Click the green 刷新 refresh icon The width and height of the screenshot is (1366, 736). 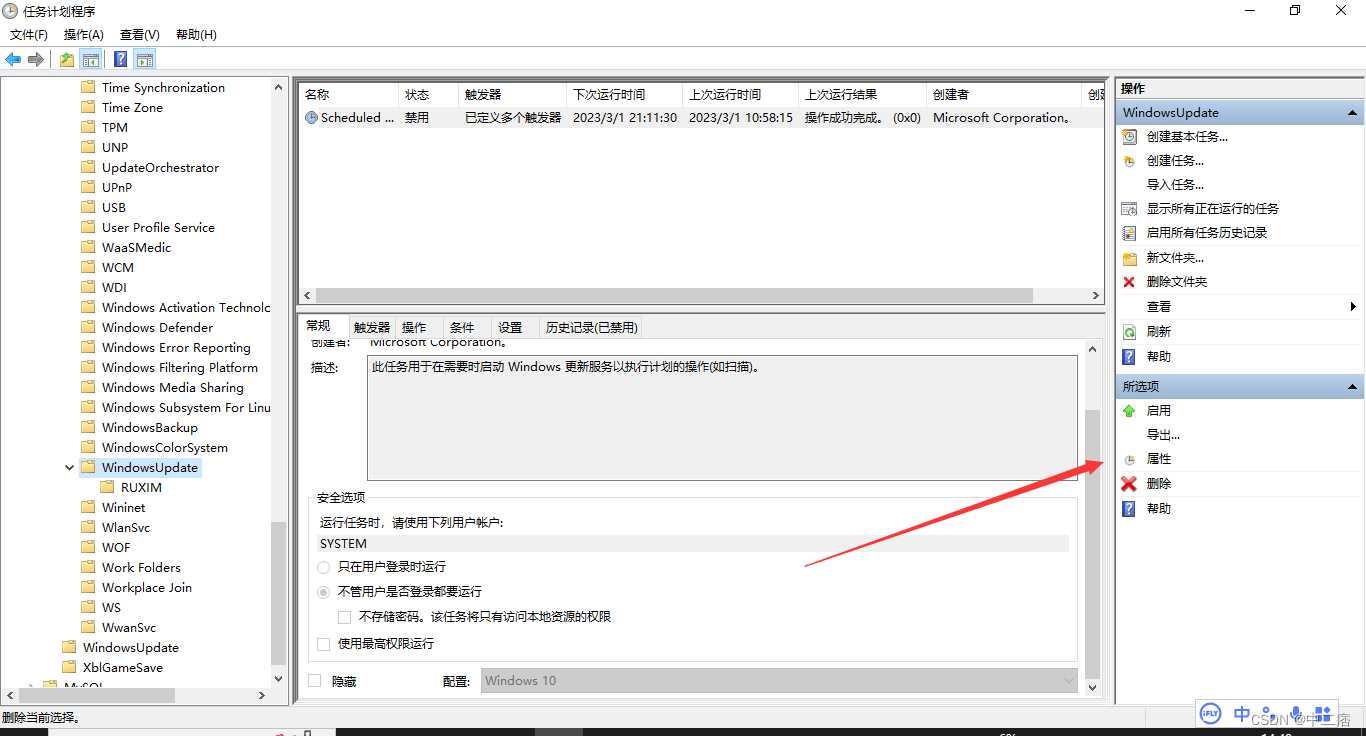click(x=1129, y=332)
